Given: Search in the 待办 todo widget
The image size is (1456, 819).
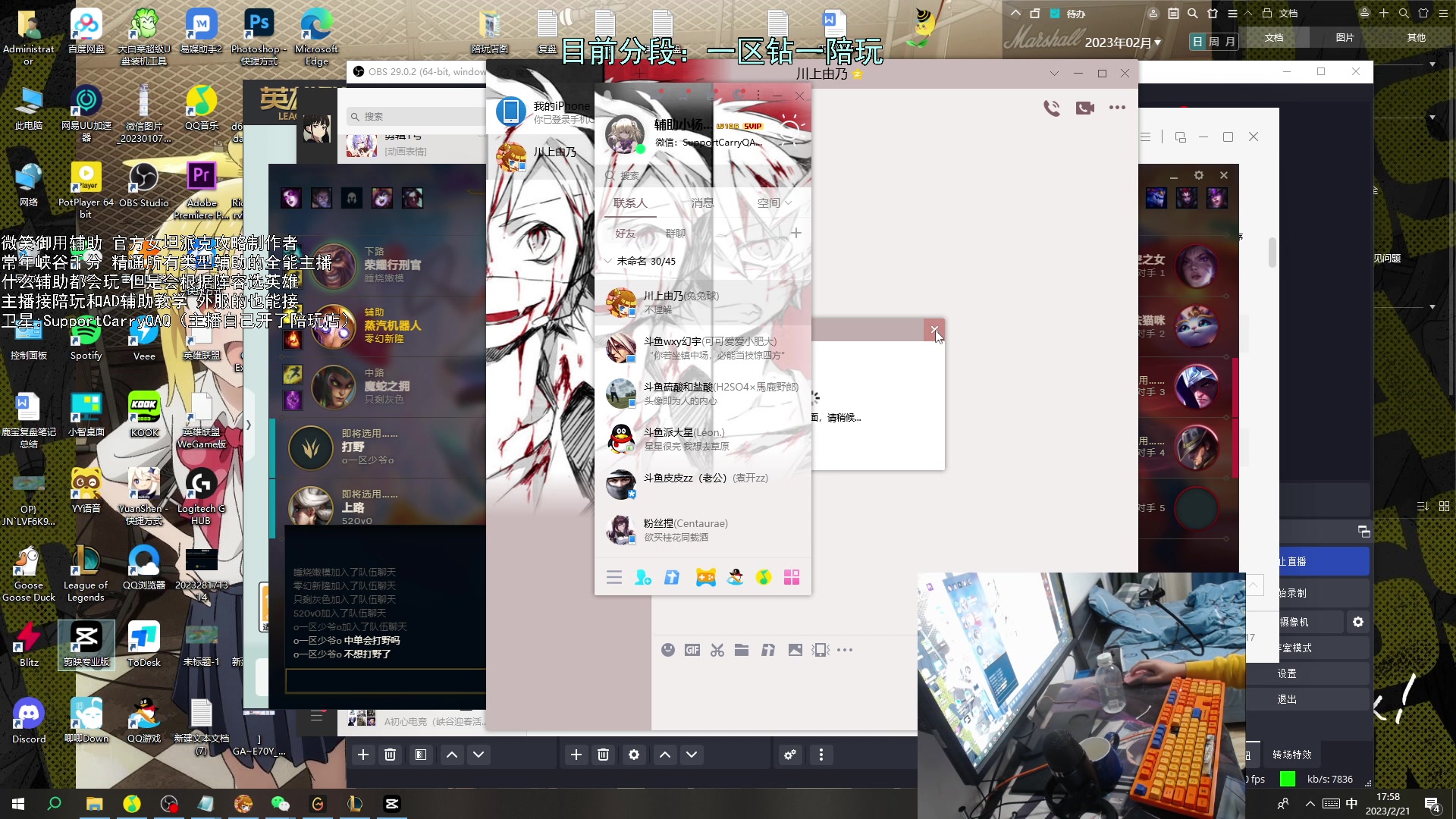Looking at the screenshot, I should click(1193, 14).
